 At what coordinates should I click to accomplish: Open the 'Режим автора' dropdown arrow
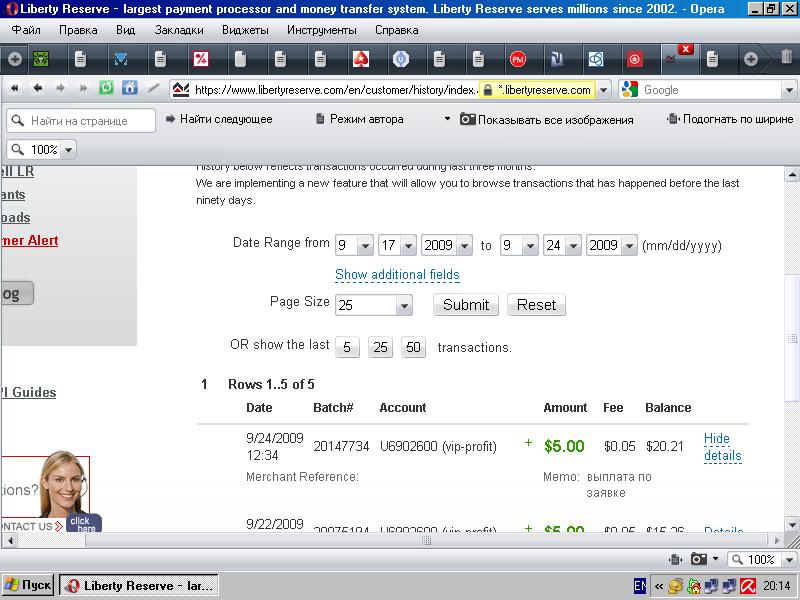pos(447,119)
